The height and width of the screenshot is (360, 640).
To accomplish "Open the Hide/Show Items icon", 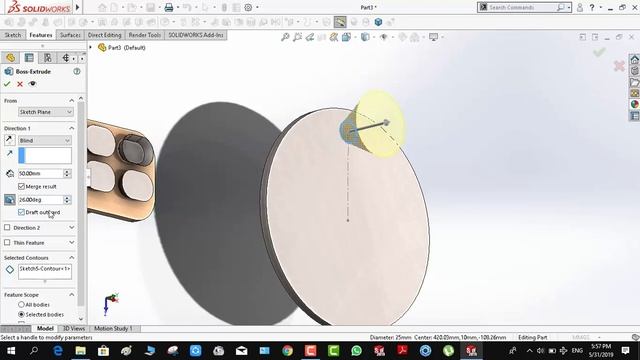I will click(x=384, y=37).
